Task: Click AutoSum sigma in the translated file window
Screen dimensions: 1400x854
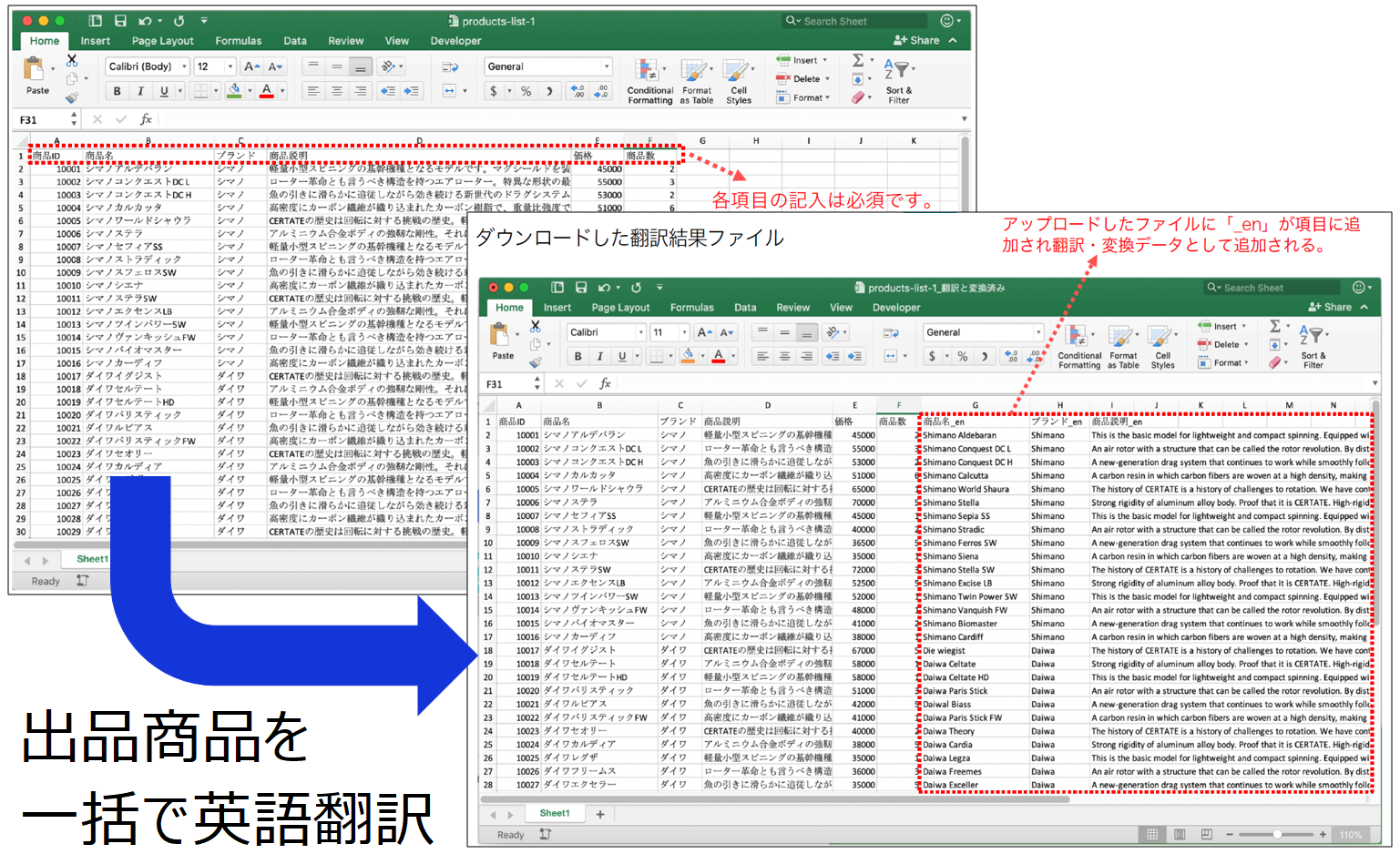Action: pyautogui.click(x=1275, y=326)
